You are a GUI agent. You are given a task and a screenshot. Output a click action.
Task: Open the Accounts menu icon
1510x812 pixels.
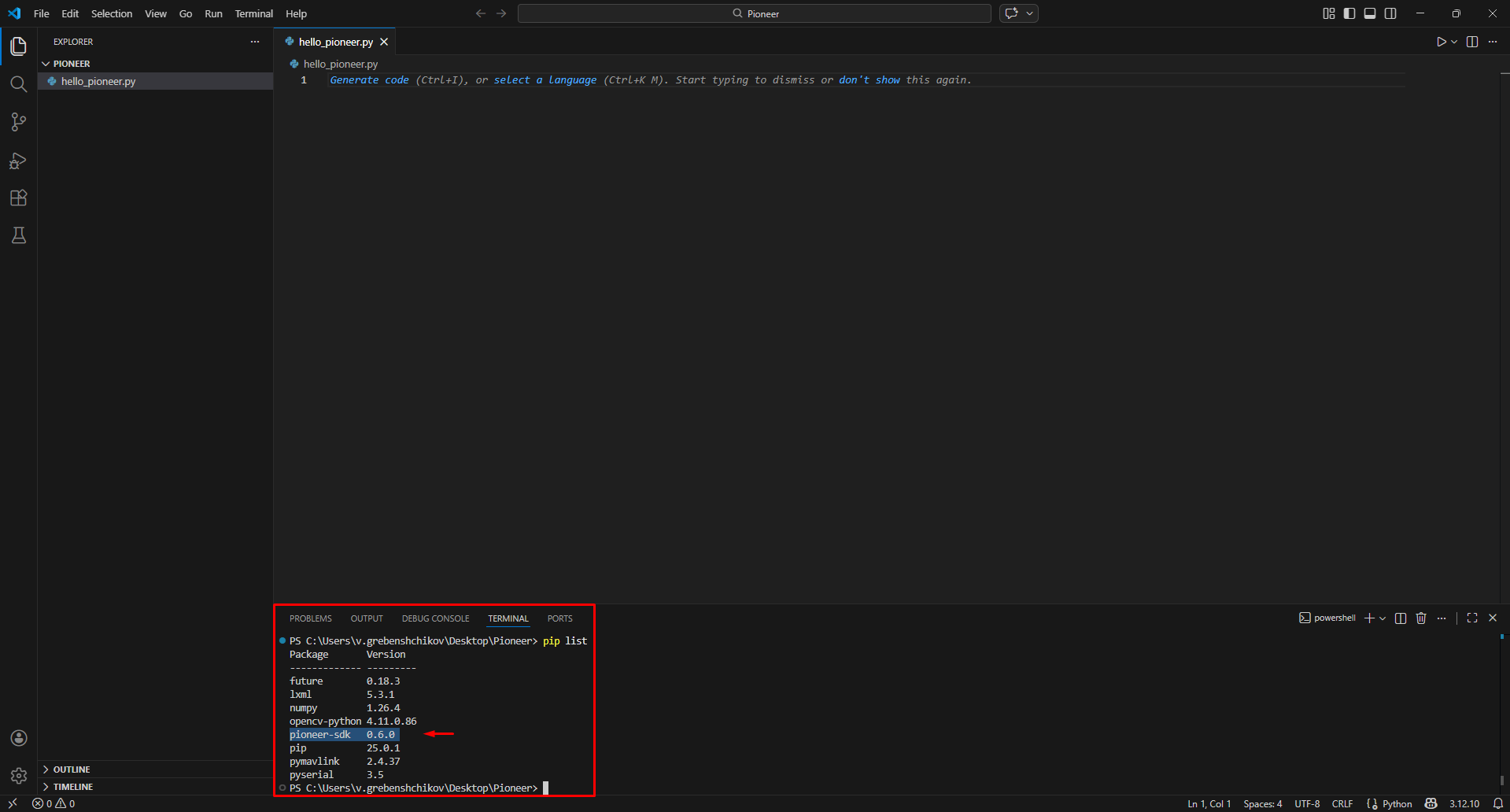pyautogui.click(x=19, y=738)
